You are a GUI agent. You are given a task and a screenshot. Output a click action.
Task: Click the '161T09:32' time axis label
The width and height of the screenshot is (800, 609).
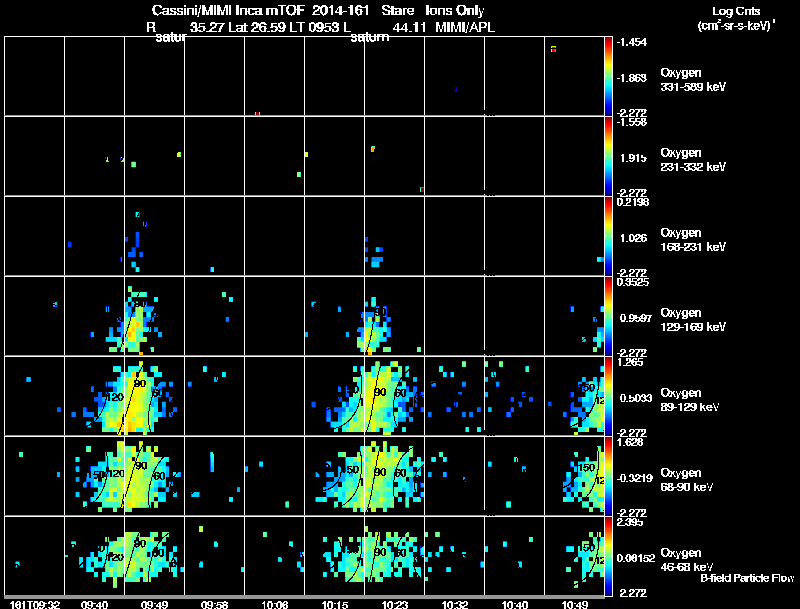click(35, 604)
